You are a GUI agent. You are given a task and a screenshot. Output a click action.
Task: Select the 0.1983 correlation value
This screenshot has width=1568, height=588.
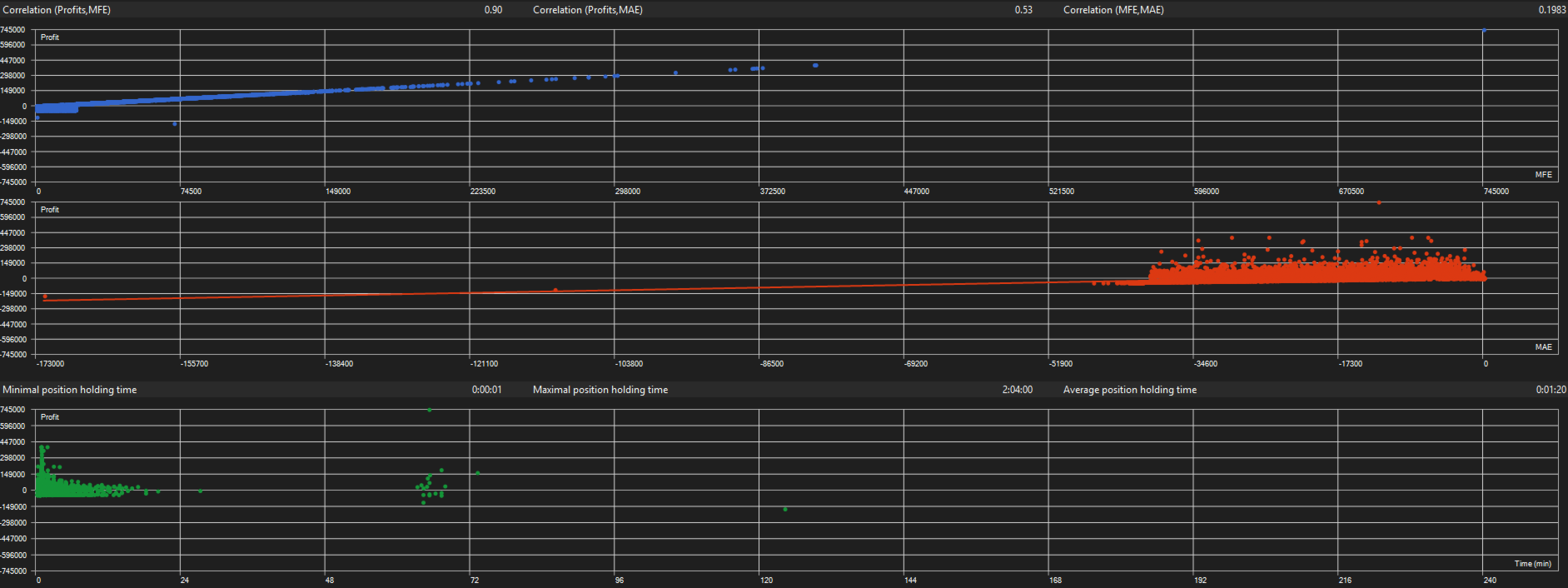[x=1551, y=10]
